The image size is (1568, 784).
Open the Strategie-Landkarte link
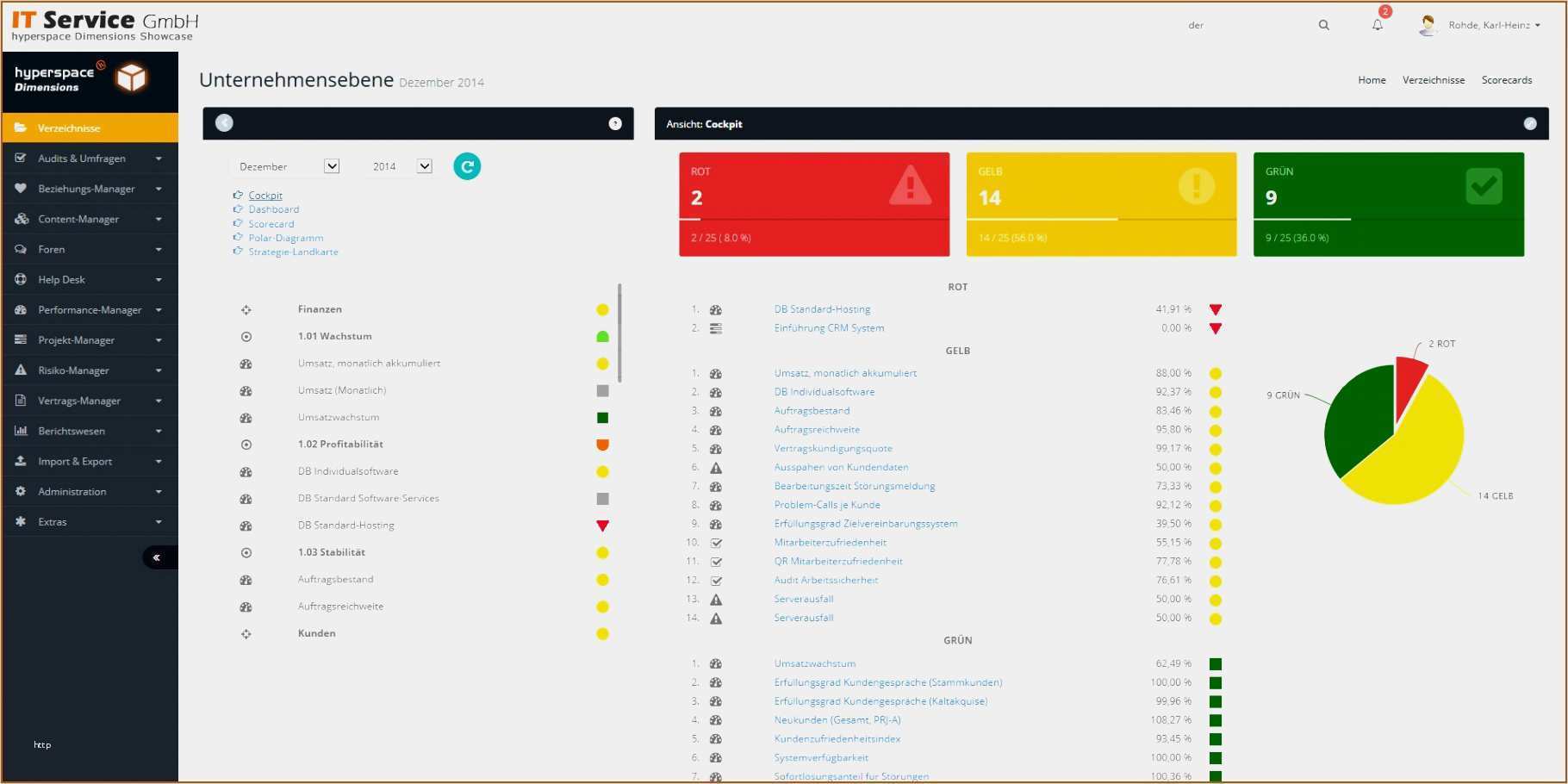point(293,252)
